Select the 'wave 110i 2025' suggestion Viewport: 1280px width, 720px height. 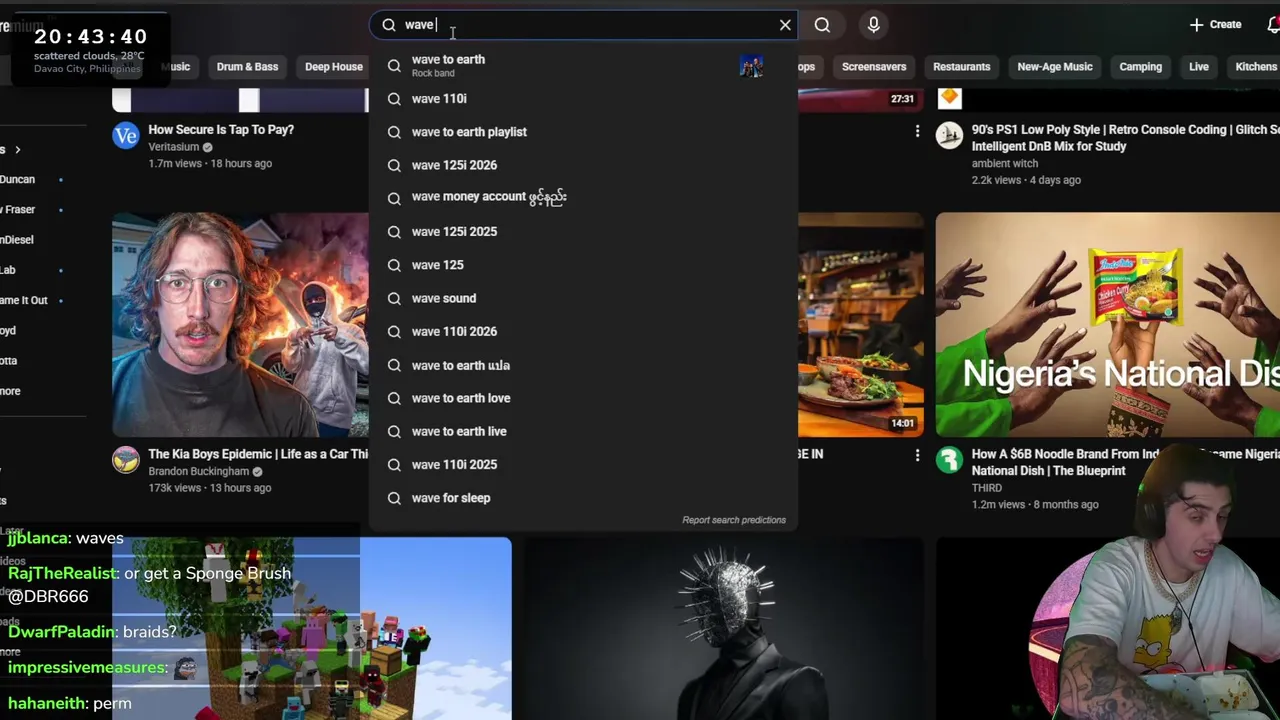click(x=583, y=464)
